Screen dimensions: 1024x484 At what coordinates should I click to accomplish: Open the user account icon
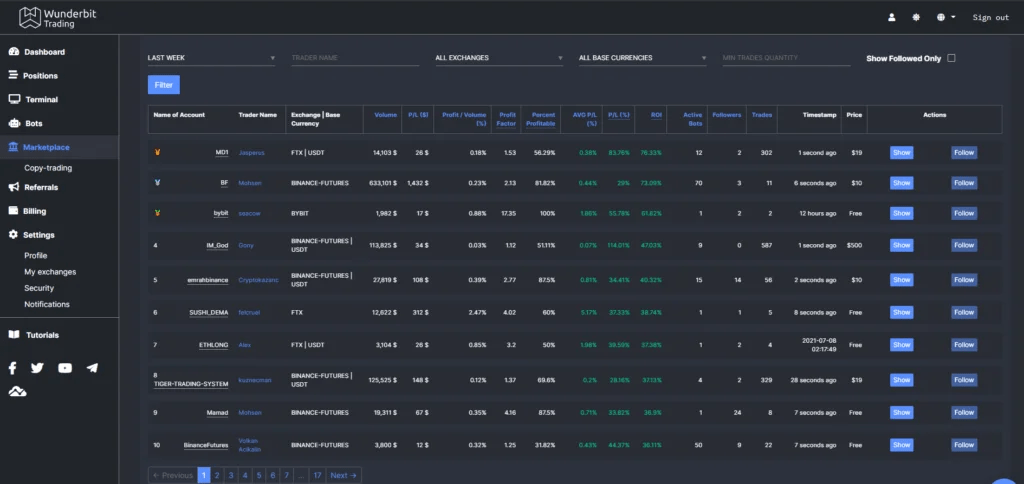pos(891,18)
